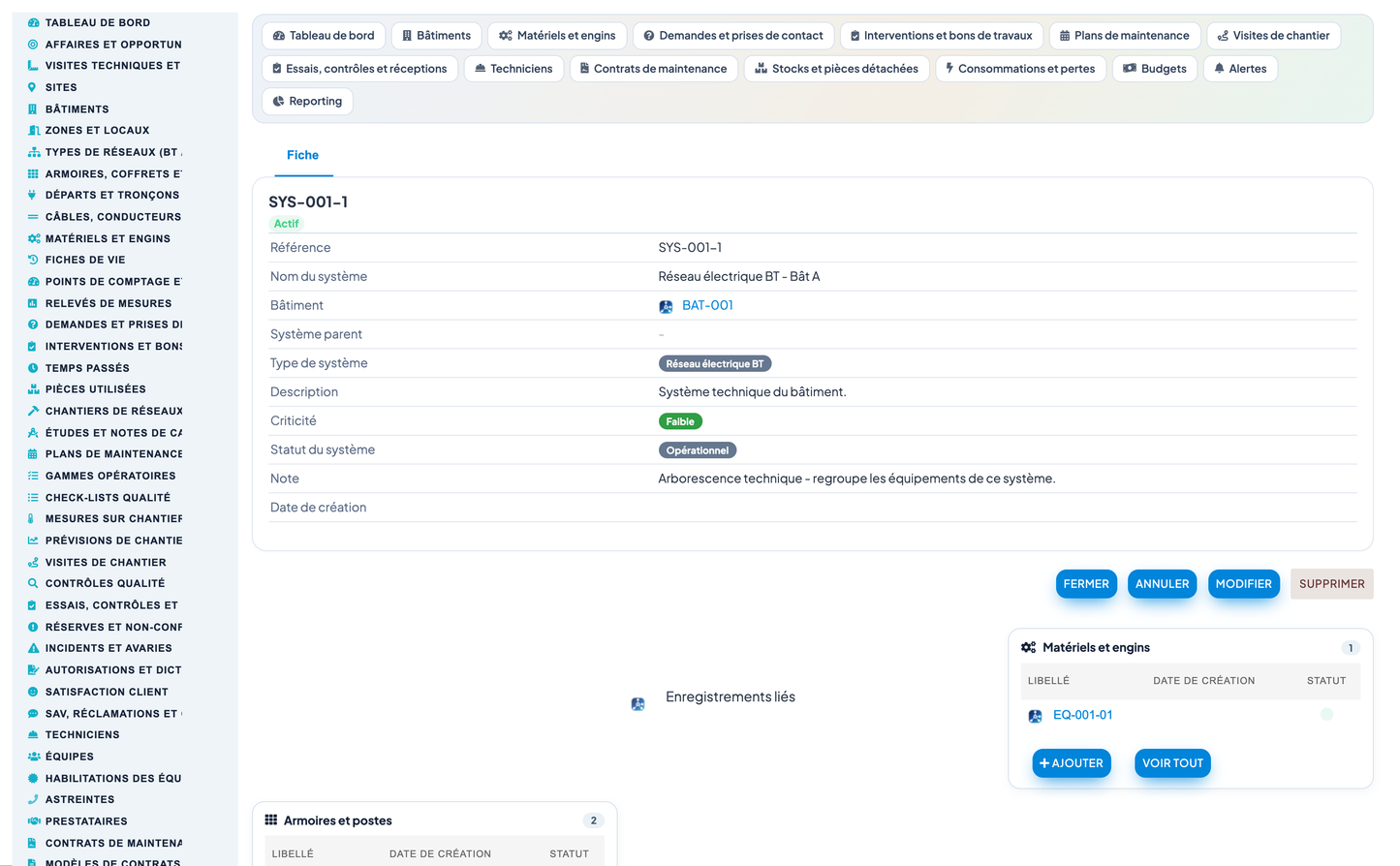Click the EQ-001-01 row status indicator
Viewport: 1400px width, 866px height.
[1327, 714]
